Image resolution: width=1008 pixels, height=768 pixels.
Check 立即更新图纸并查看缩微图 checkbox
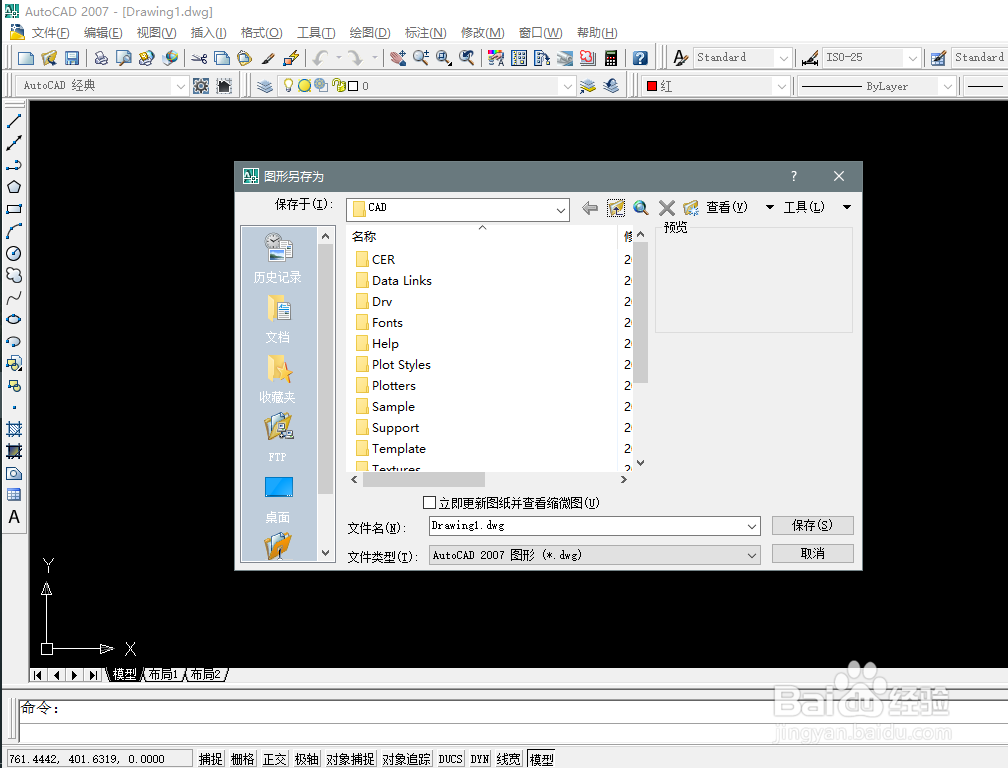429,503
